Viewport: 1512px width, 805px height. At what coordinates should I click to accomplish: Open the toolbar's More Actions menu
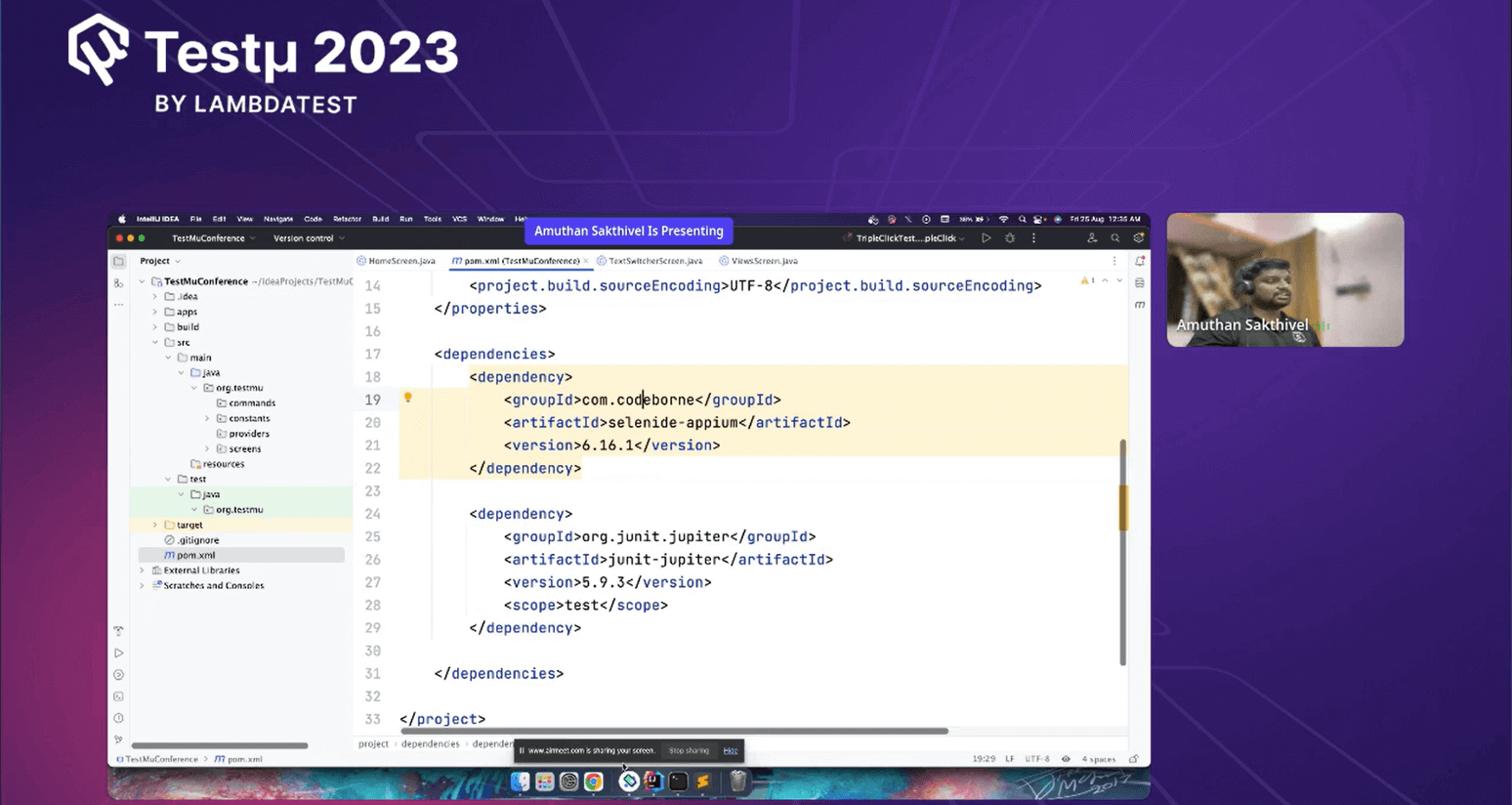coord(1033,238)
